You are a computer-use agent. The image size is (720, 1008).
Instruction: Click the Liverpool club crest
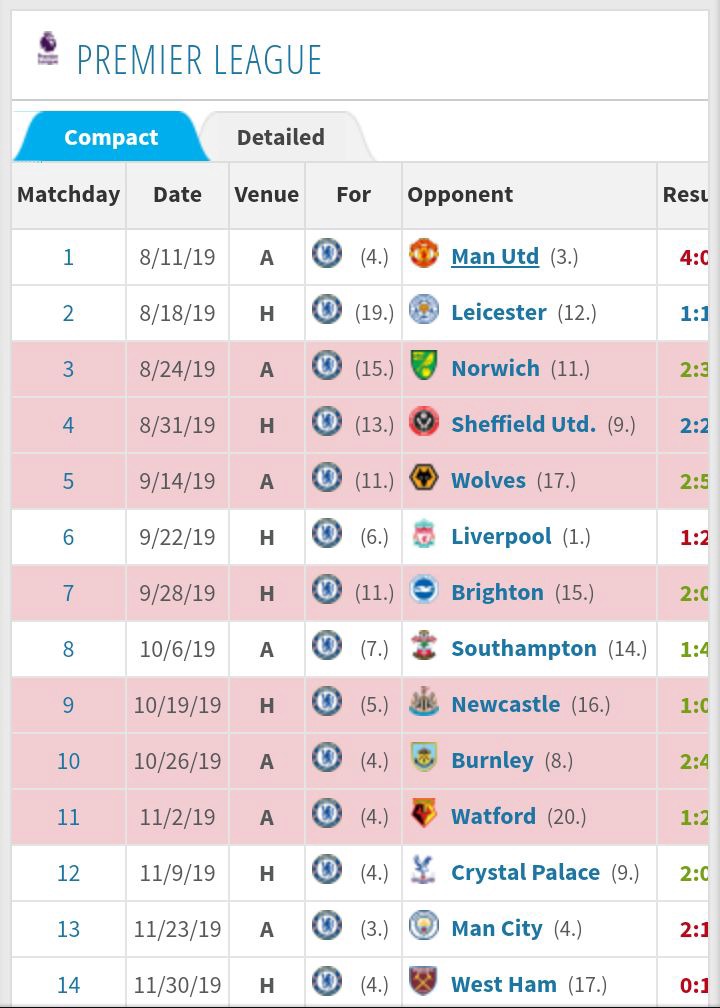pyautogui.click(x=424, y=534)
